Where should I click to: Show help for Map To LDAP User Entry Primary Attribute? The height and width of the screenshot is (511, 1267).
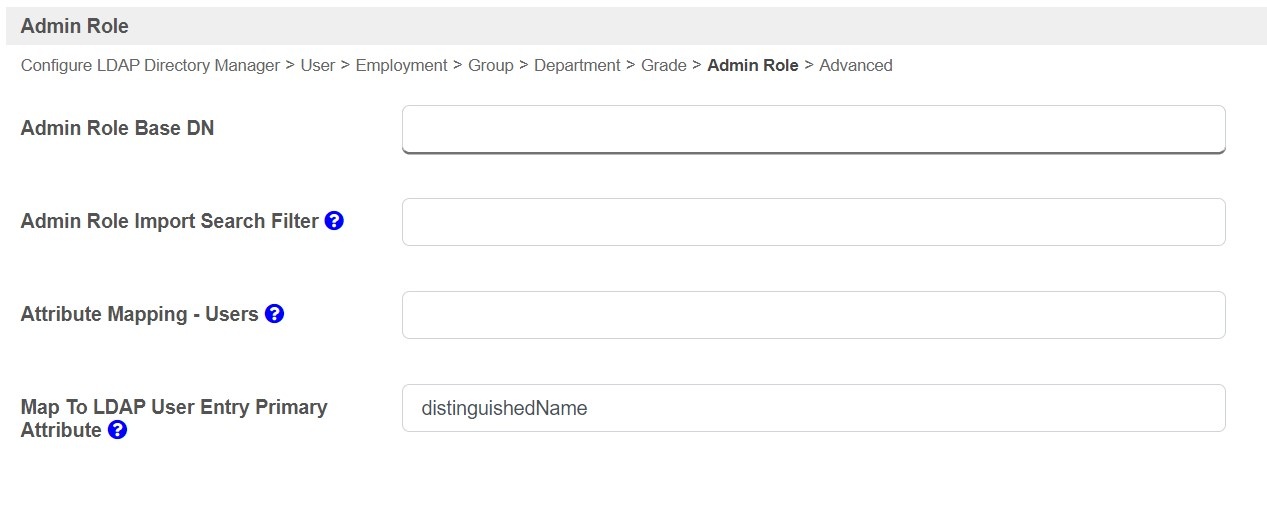[x=117, y=430]
